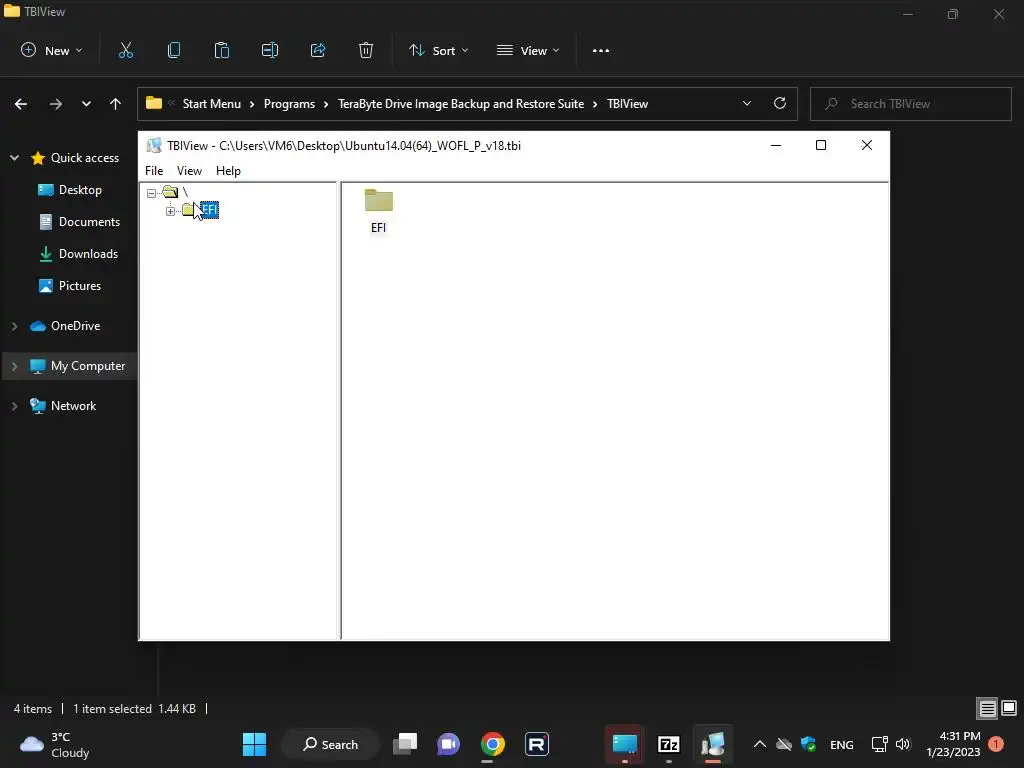Go back in File Explorer
Screen dimensions: 1024x768
pos(21,104)
